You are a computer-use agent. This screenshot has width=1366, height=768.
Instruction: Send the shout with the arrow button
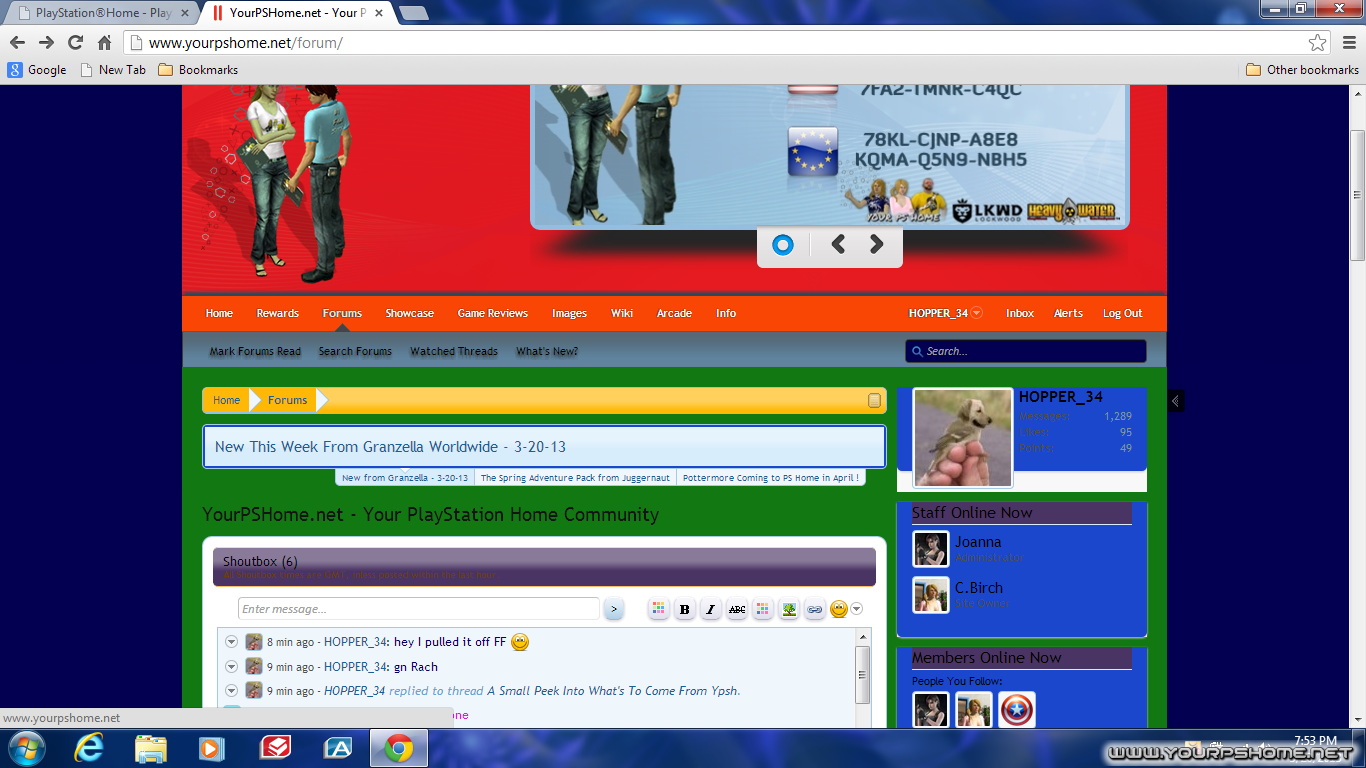click(613, 609)
